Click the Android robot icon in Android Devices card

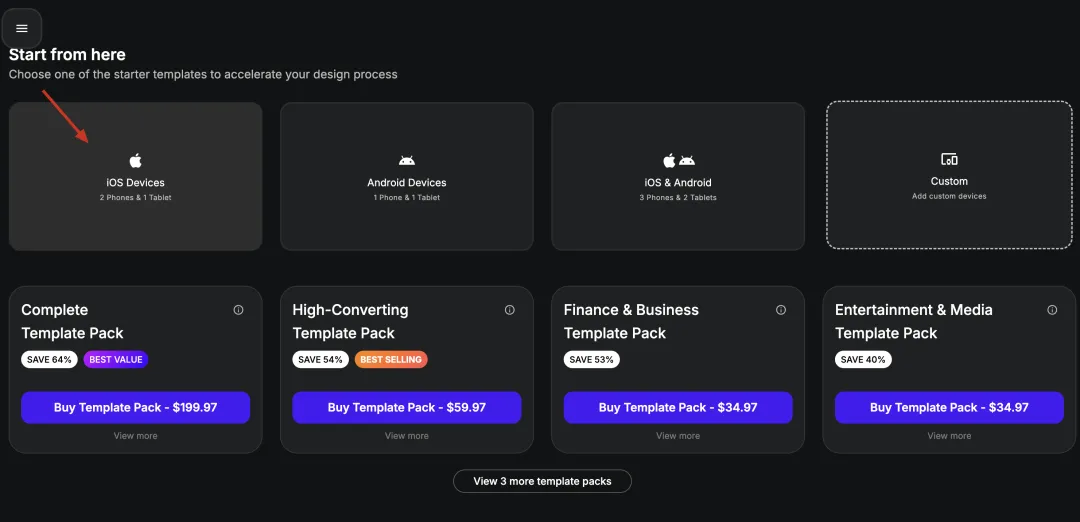click(x=407, y=161)
